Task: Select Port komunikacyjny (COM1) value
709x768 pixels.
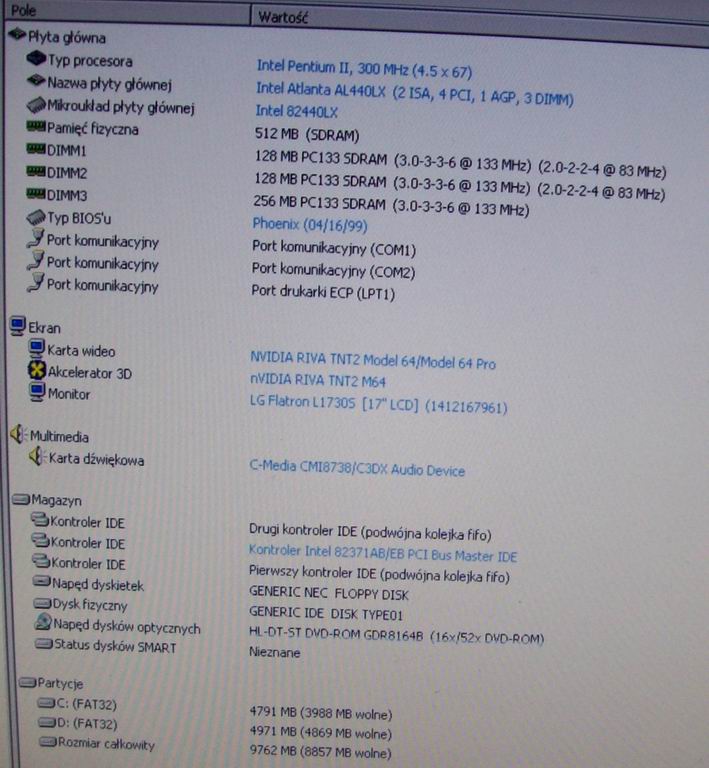Action: coord(334,248)
